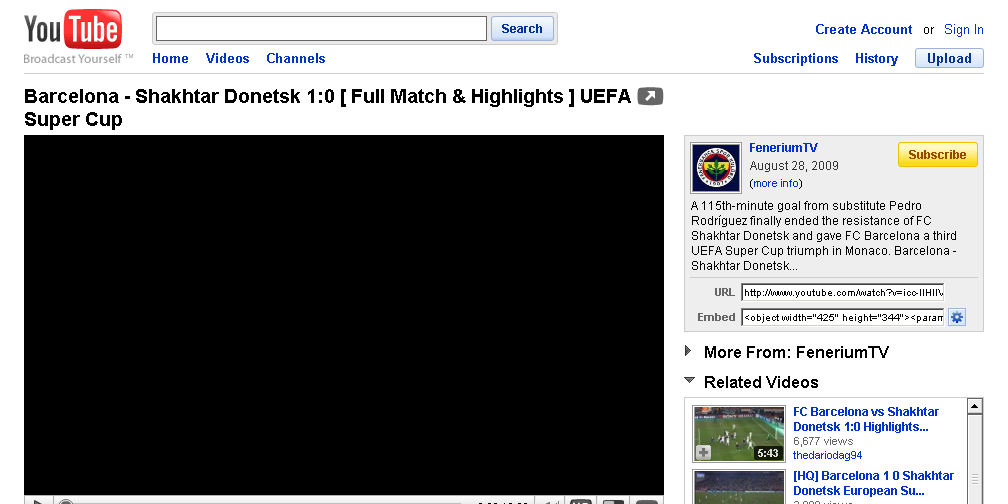Click the video description paragraph
The image size is (1008, 504).
[x=824, y=236]
